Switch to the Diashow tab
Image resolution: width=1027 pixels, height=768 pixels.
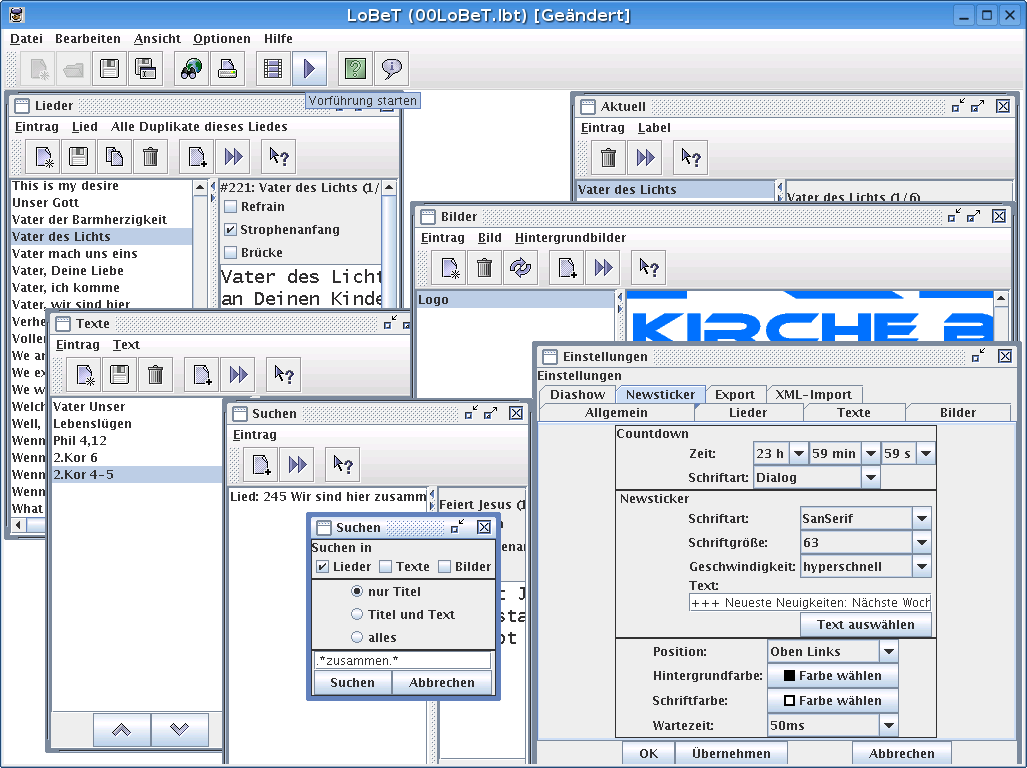pos(577,394)
